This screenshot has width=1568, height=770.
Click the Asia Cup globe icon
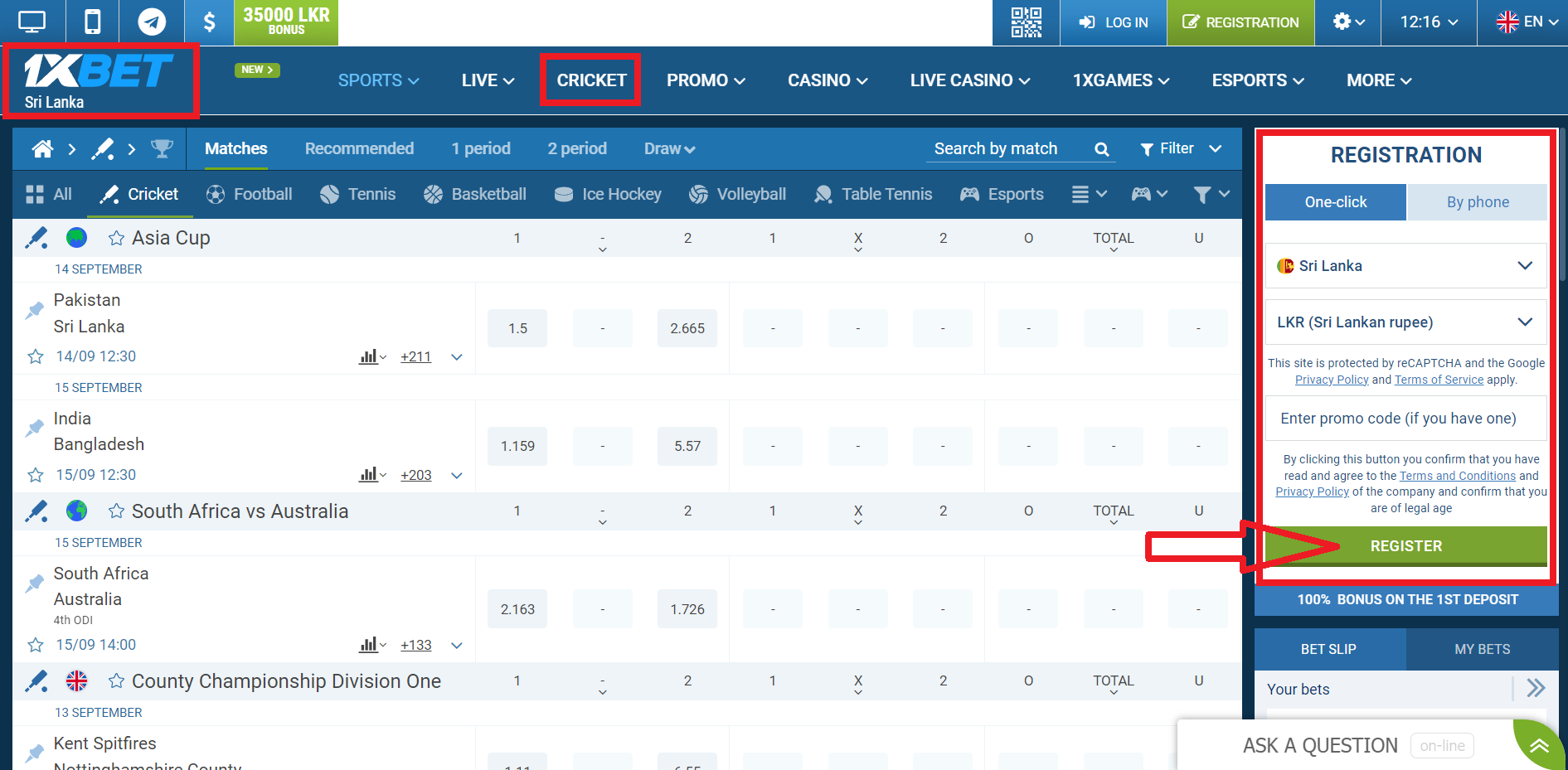(76, 238)
